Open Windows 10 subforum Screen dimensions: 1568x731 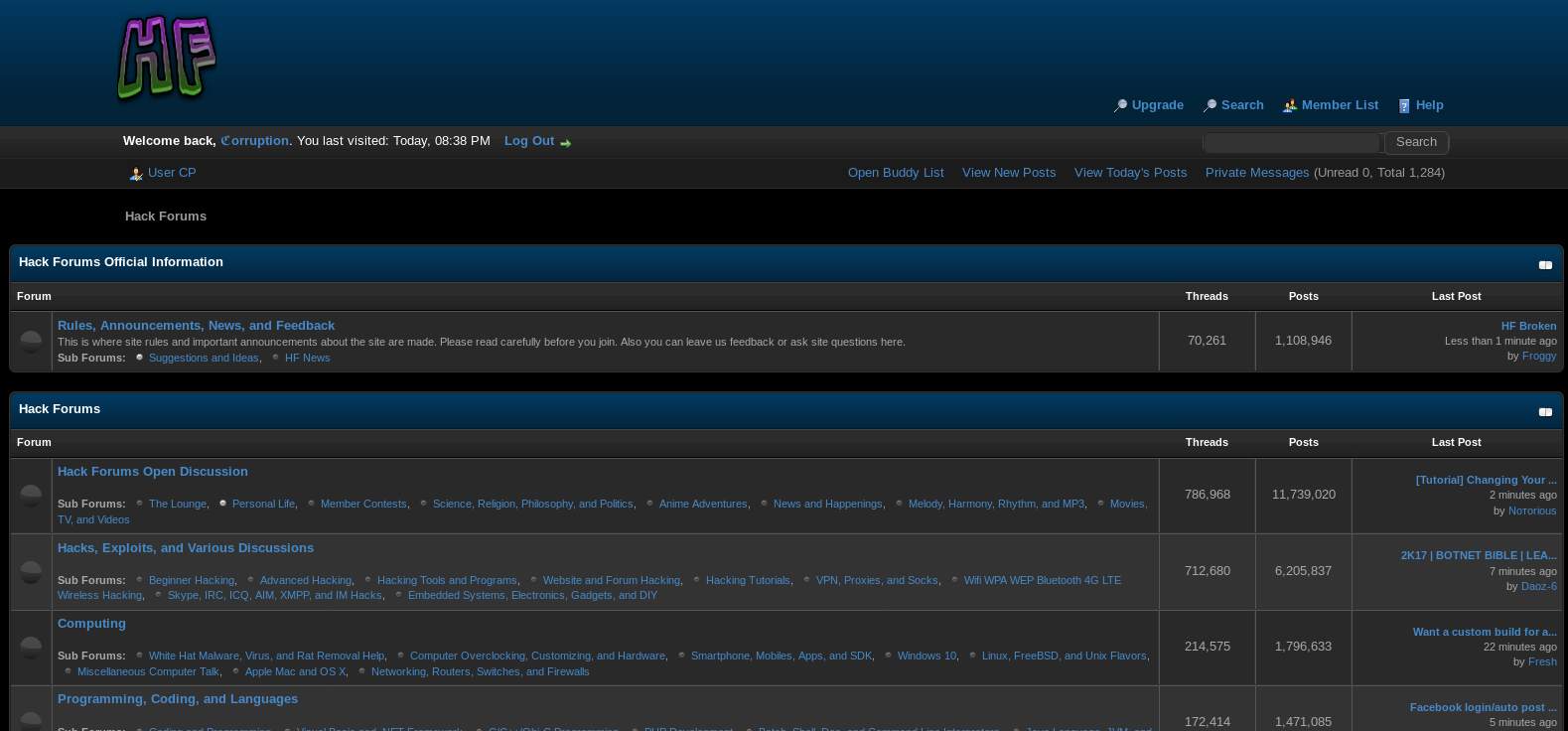927,656
